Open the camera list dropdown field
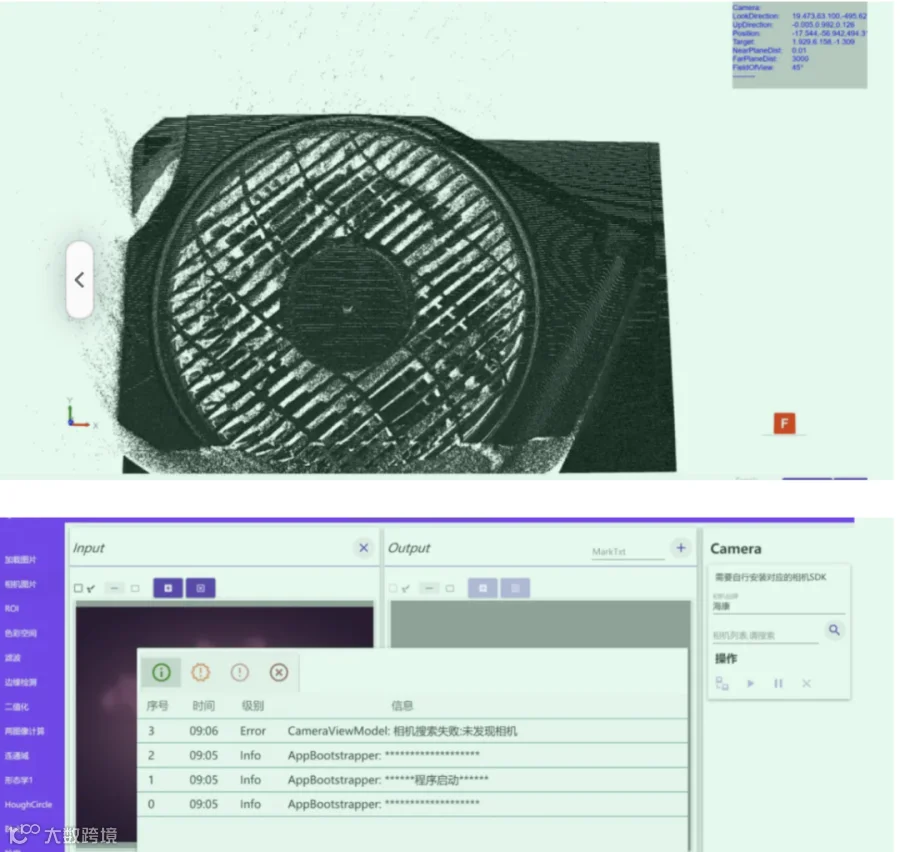 point(765,635)
